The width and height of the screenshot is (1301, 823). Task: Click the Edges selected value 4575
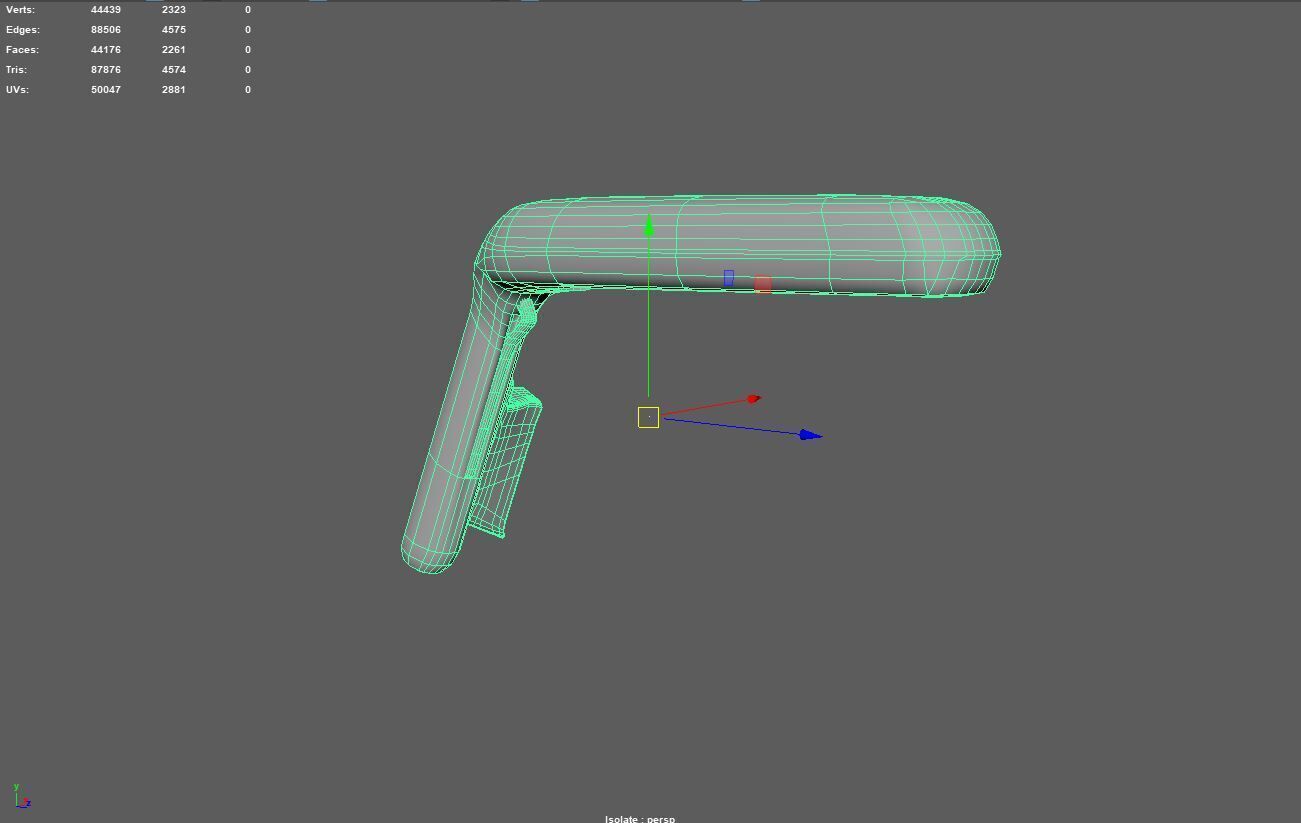click(174, 29)
